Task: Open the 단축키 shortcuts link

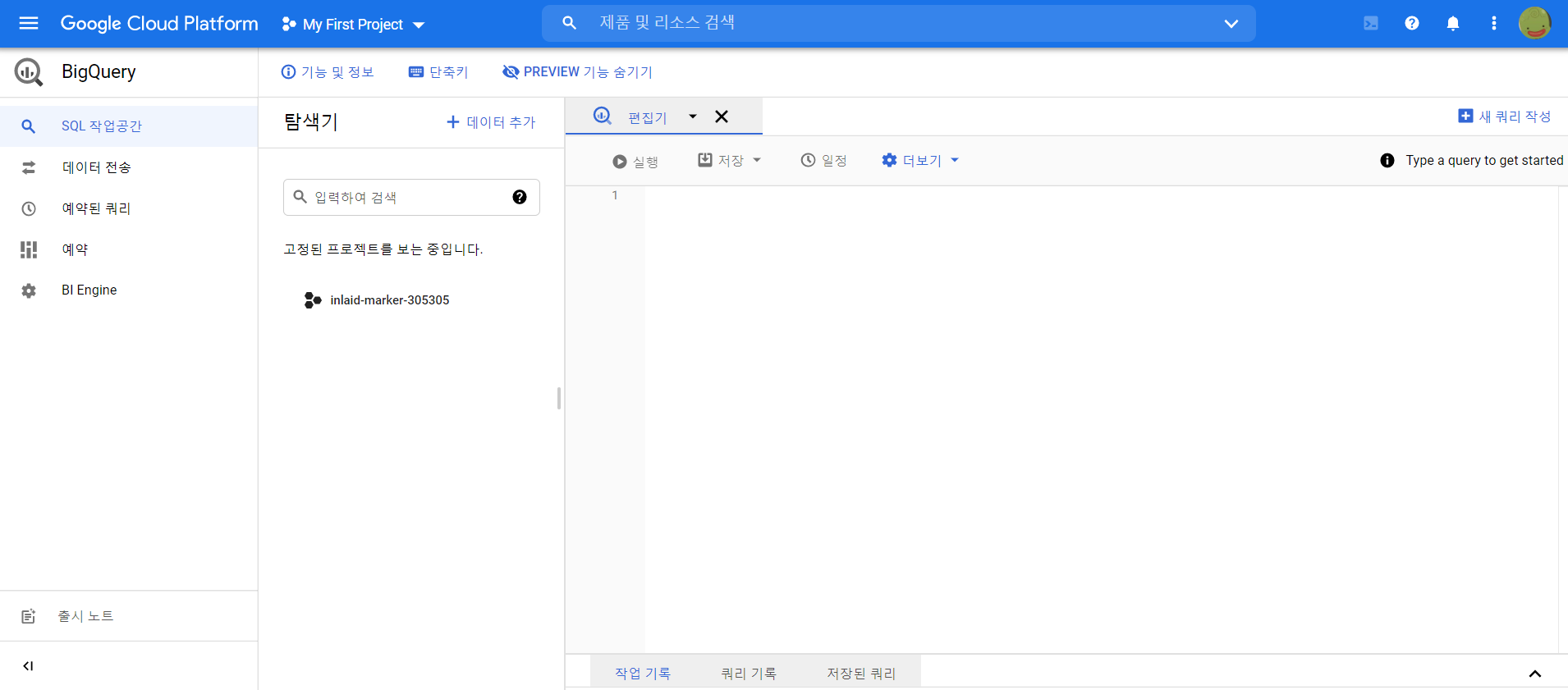Action: [438, 72]
